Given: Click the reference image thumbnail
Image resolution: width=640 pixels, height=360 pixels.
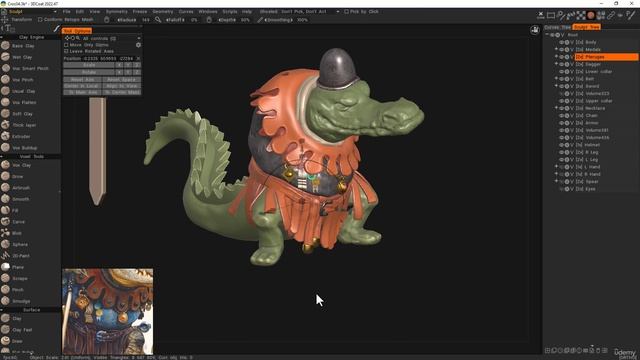Looking at the screenshot, I should point(108,311).
